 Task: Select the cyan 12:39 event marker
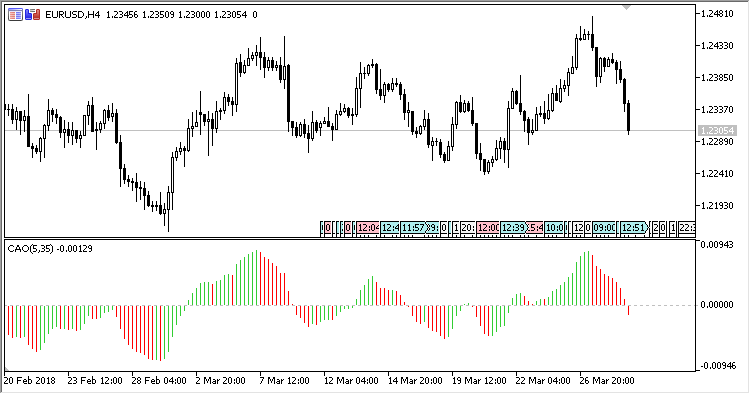pos(513,228)
